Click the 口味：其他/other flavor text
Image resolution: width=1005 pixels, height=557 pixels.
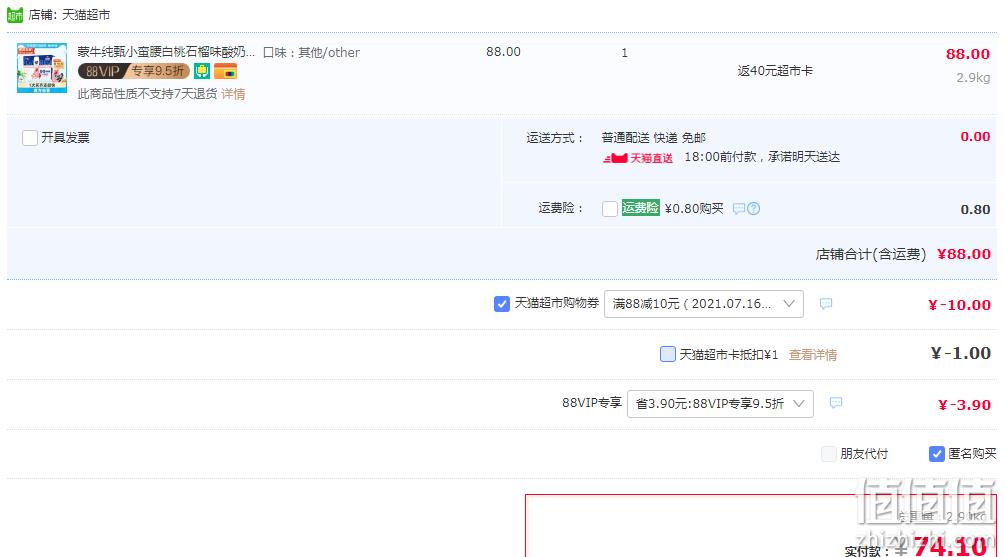click(x=311, y=53)
